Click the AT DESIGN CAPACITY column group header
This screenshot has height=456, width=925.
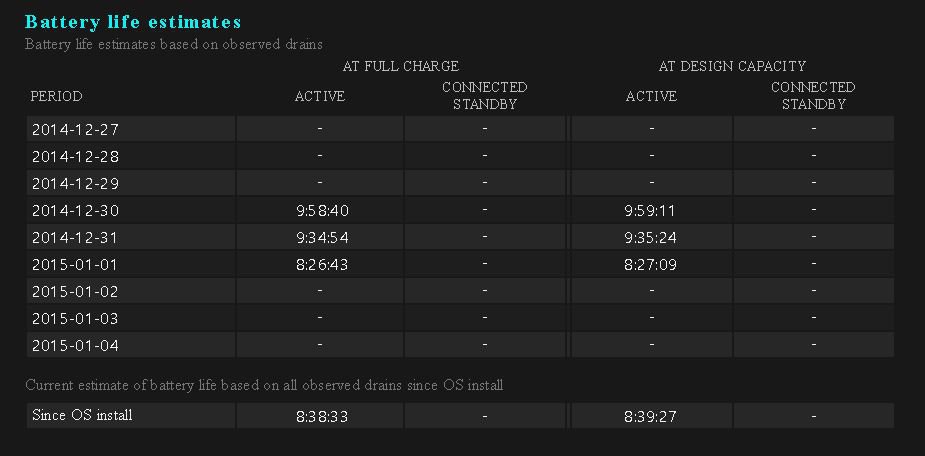point(732,67)
